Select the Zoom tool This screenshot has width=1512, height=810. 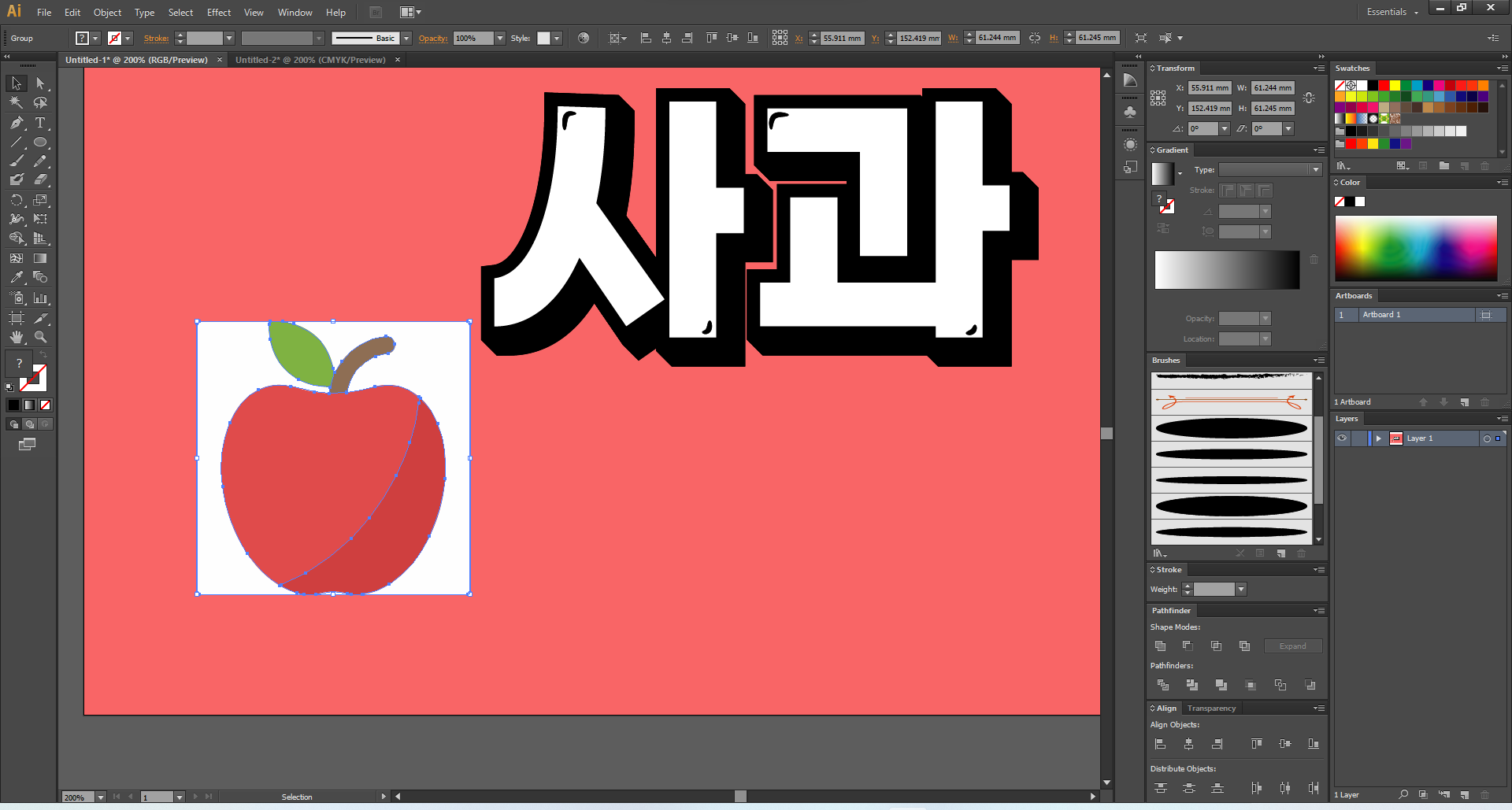(40, 337)
